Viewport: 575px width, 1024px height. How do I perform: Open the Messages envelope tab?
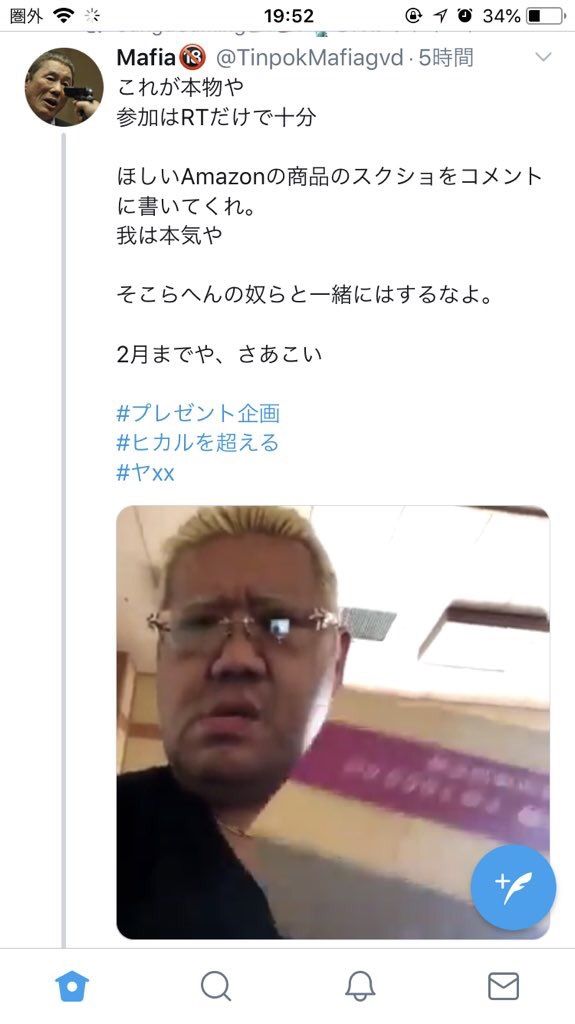[x=504, y=986]
